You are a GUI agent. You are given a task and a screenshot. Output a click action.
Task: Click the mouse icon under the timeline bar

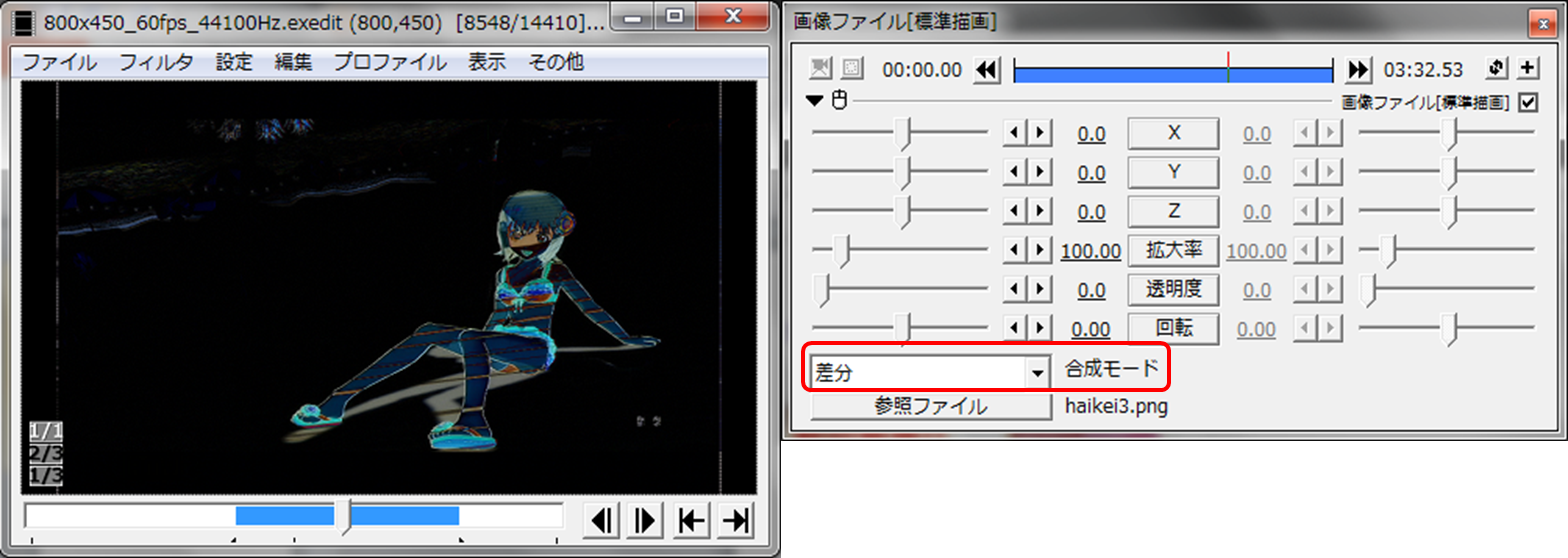840,100
